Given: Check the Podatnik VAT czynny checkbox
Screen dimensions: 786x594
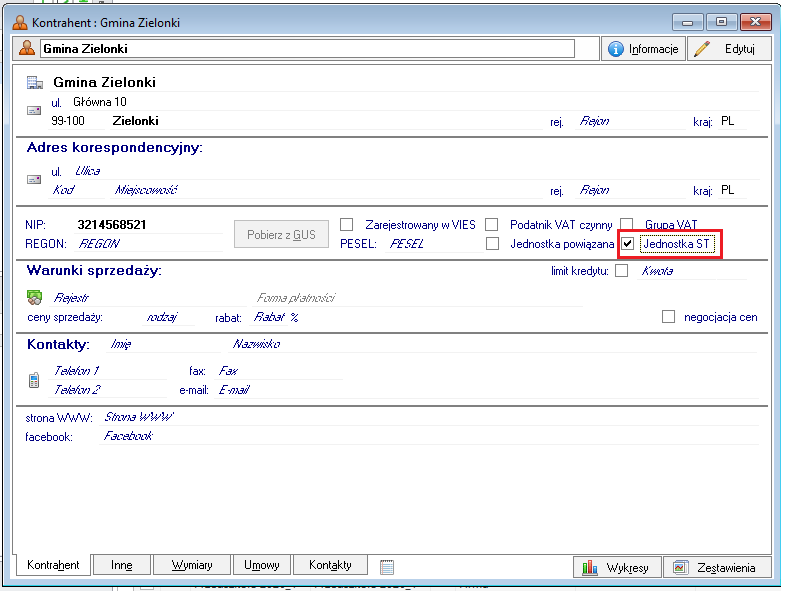Looking at the screenshot, I should click(492, 225).
